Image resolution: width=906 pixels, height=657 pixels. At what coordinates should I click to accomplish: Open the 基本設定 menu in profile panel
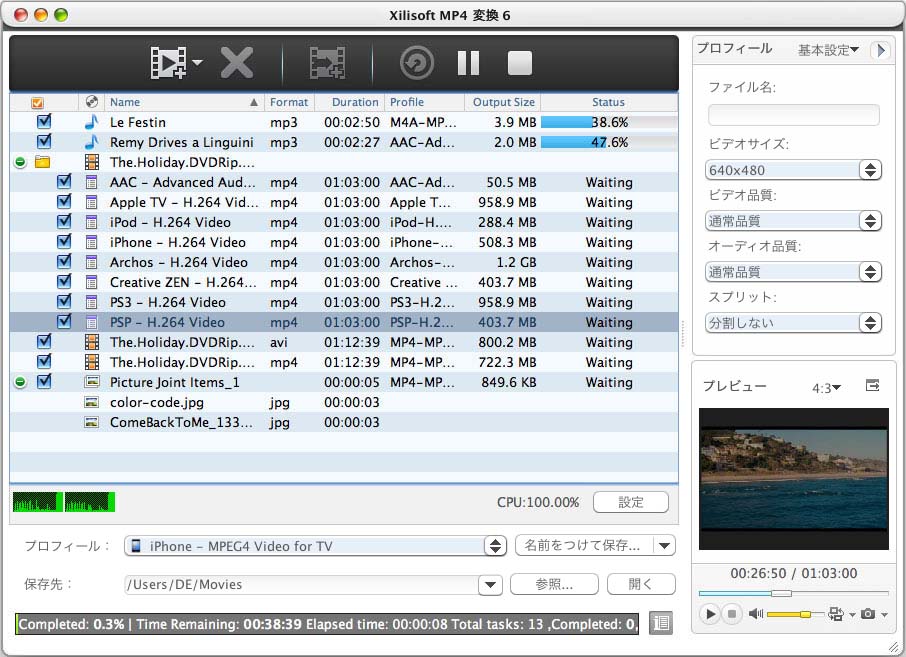click(828, 49)
